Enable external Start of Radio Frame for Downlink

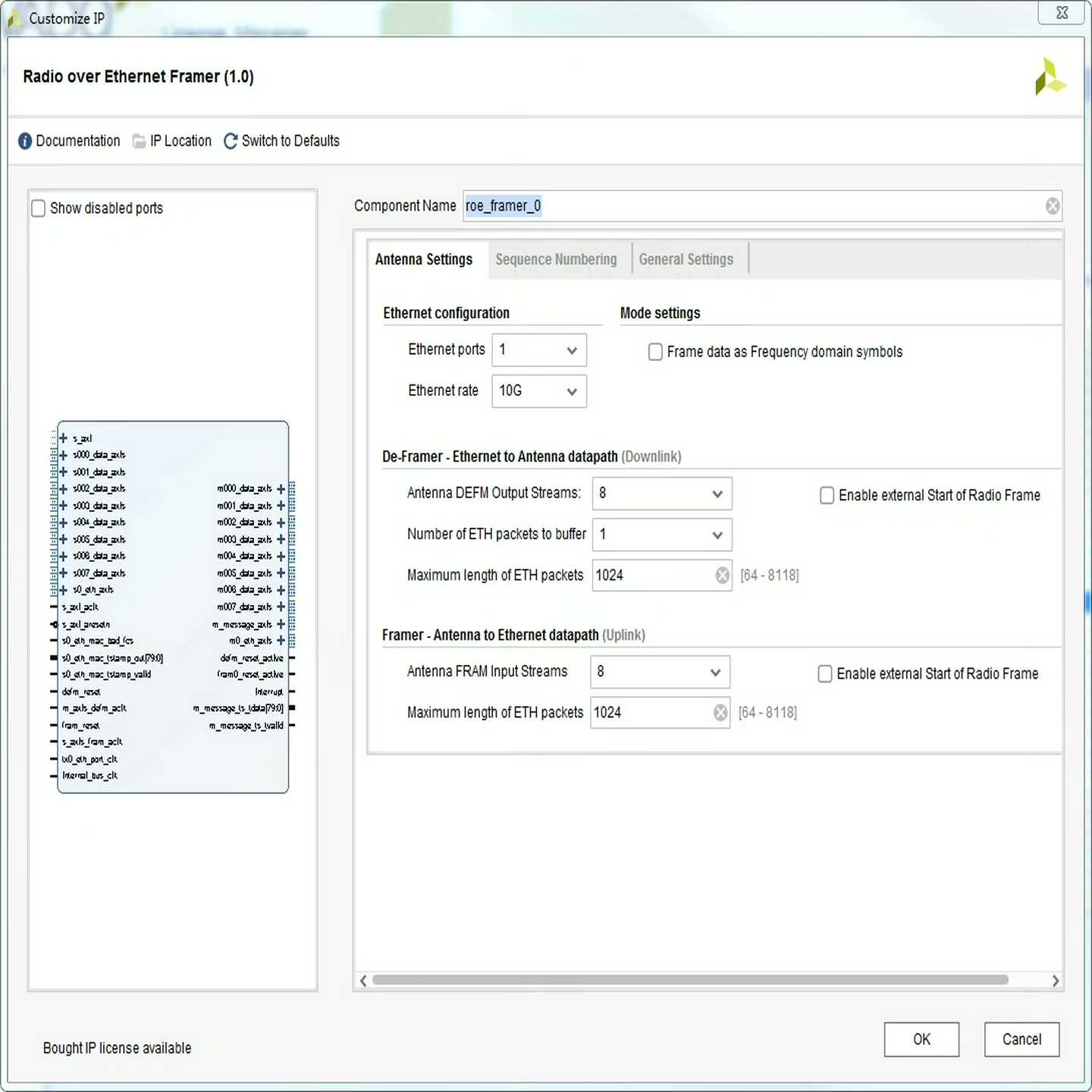point(827,496)
